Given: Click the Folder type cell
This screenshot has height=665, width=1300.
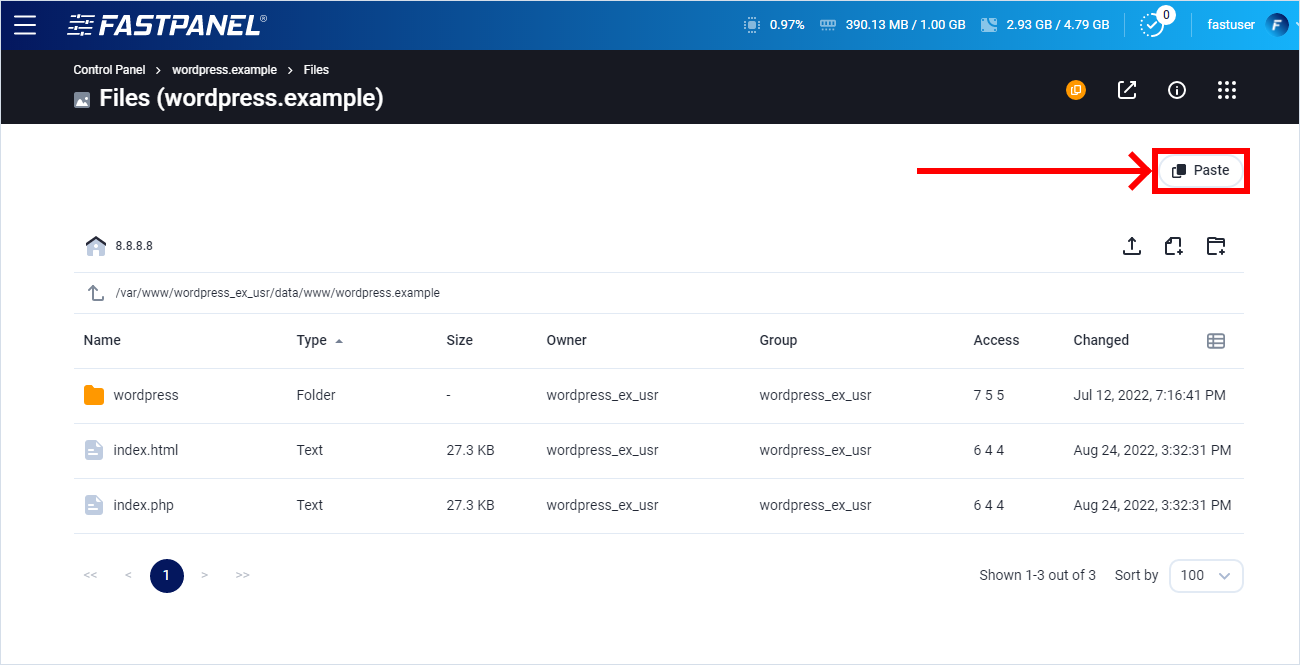Looking at the screenshot, I should coord(316,395).
